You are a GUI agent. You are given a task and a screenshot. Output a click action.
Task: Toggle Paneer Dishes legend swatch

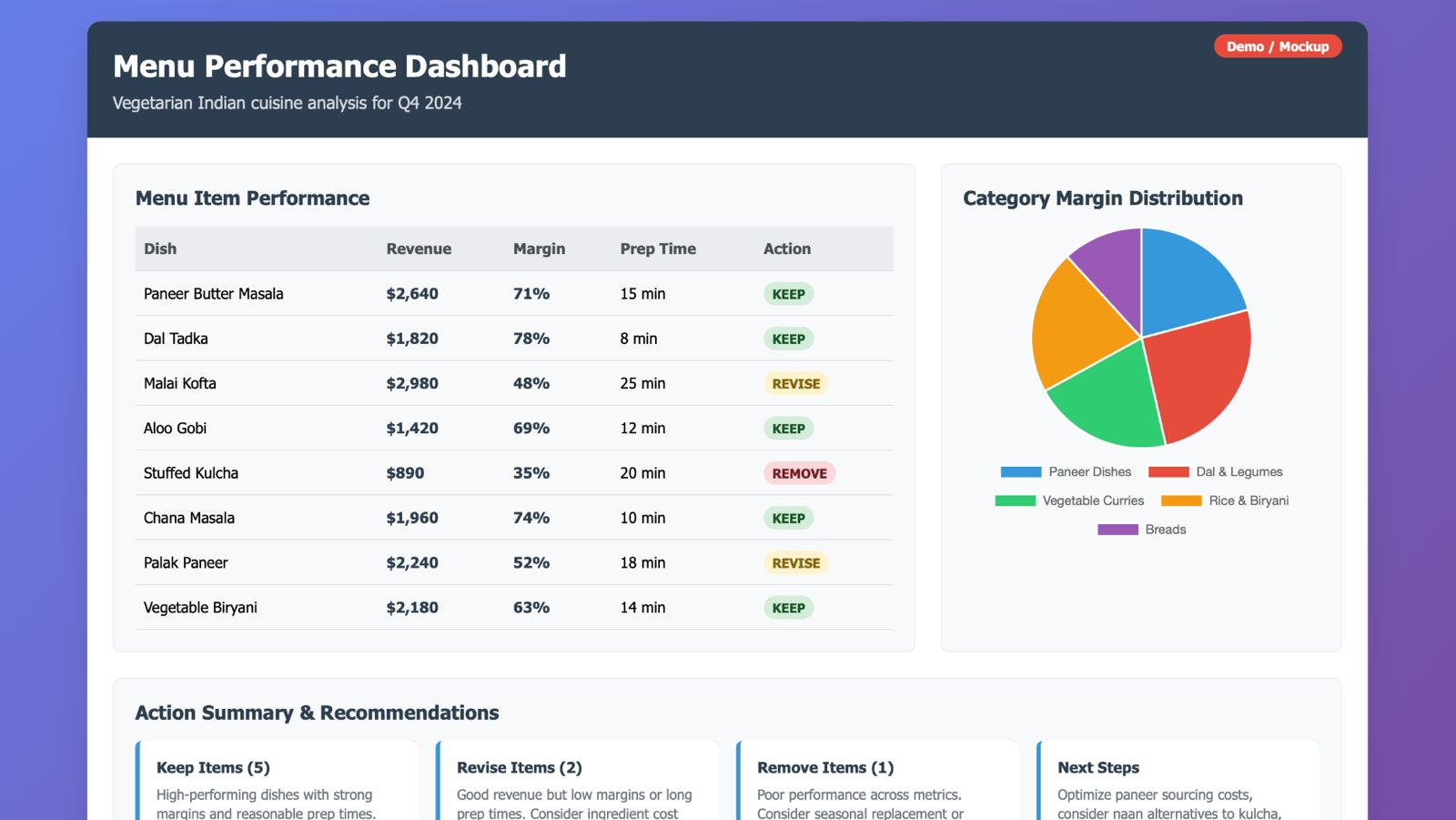point(1020,471)
